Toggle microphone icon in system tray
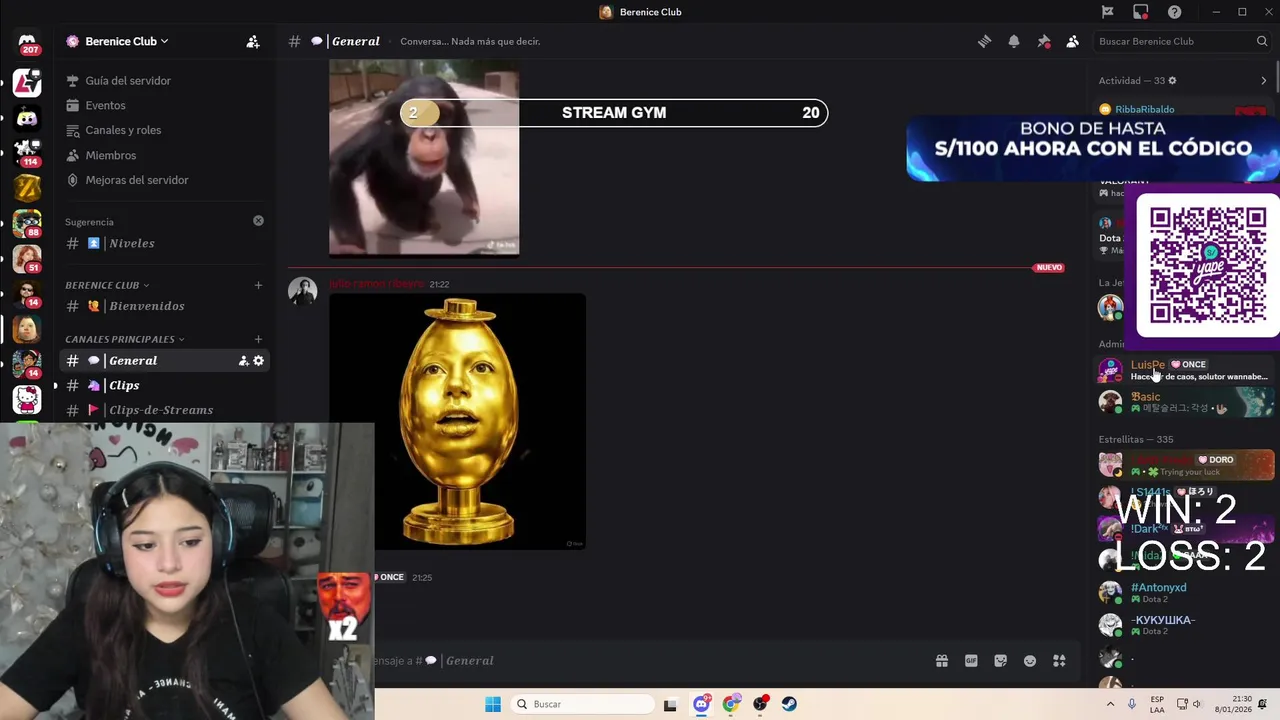Image resolution: width=1280 pixels, height=720 pixels. (x=1131, y=704)
